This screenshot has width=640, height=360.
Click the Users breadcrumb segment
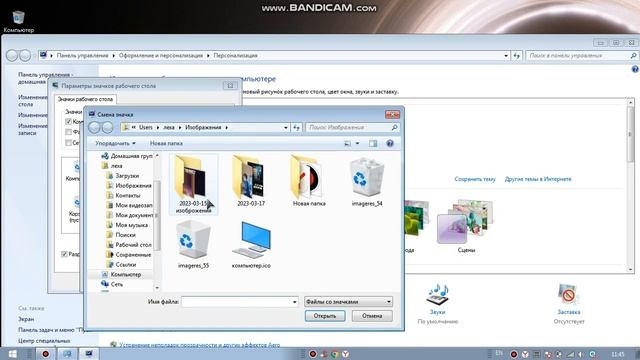tap(146, 128)
